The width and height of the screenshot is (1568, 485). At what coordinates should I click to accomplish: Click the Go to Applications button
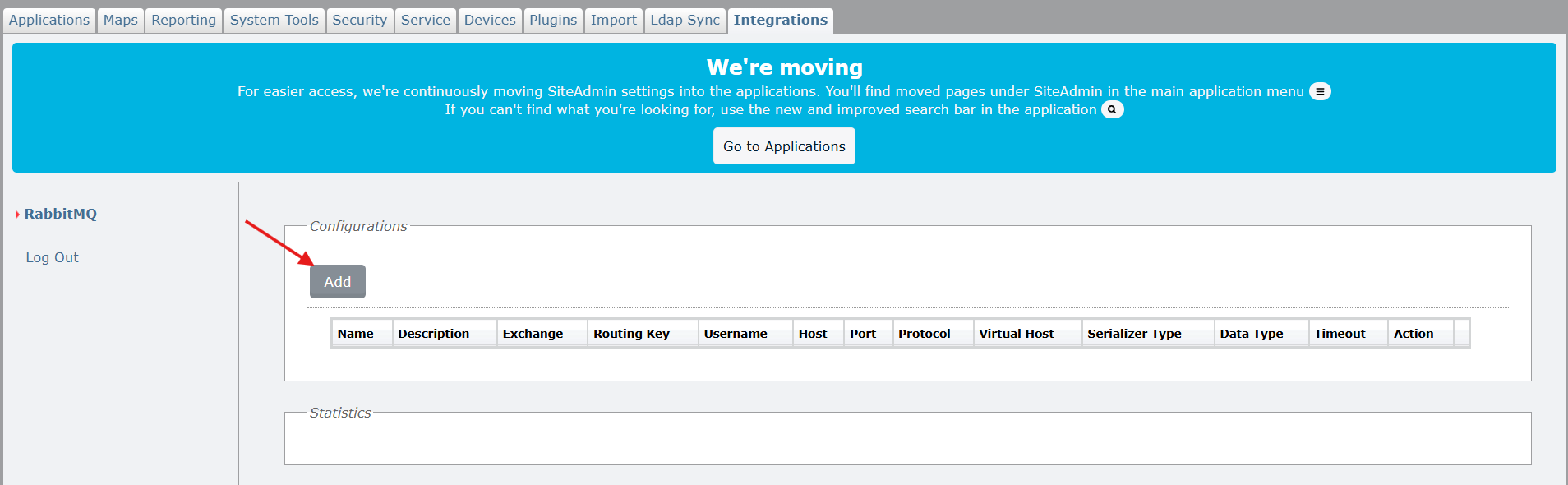pyautogui.click(x=784, y=146)
